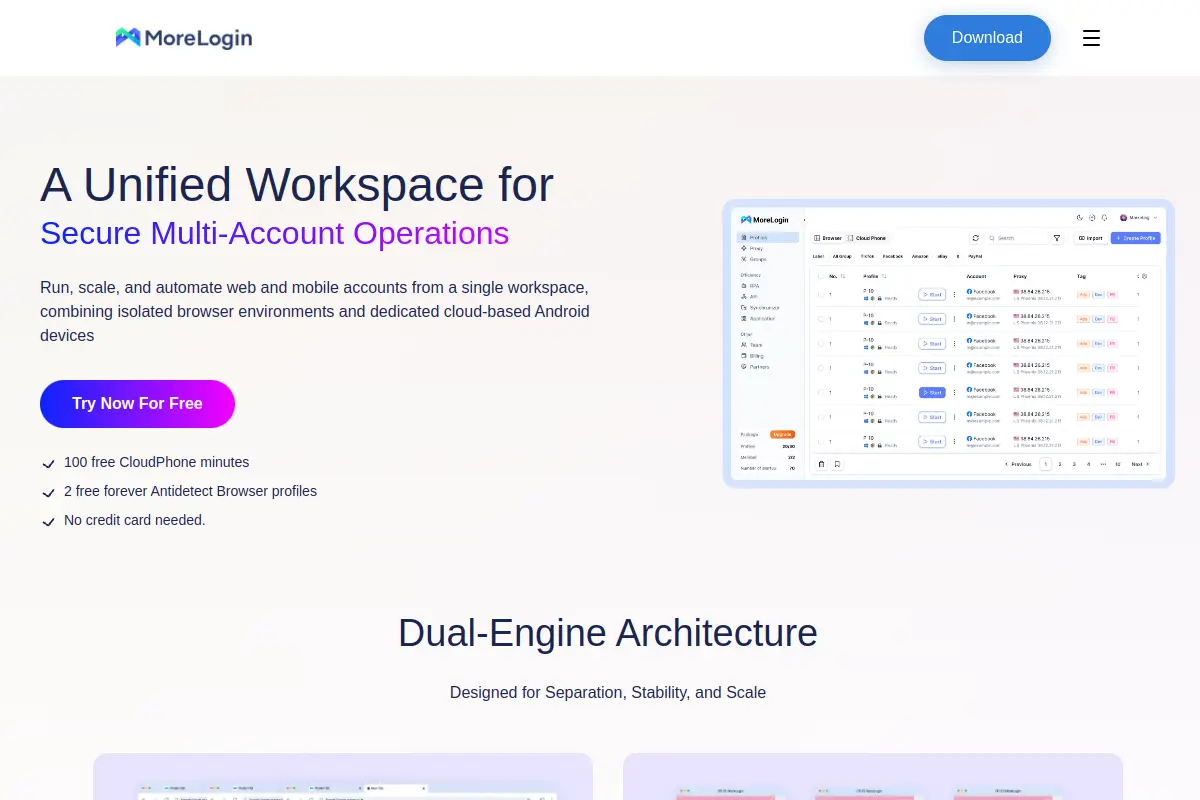Image resolution: width=1200 pixels, height=800 pixels.
Task: Click the trash icon below the profile table
Action: click(x=822, y=464)
